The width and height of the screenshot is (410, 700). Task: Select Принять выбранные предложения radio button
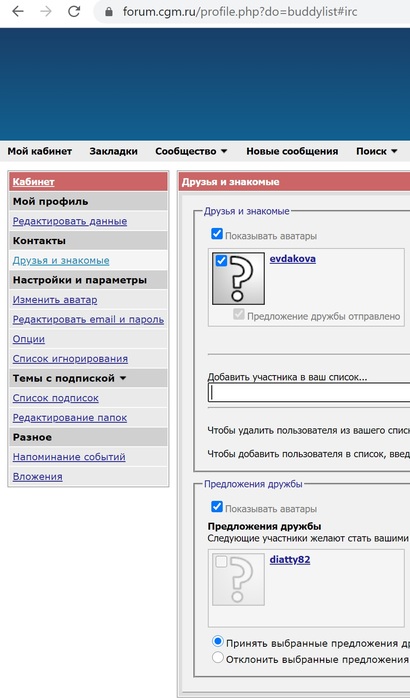click(218, 642)
